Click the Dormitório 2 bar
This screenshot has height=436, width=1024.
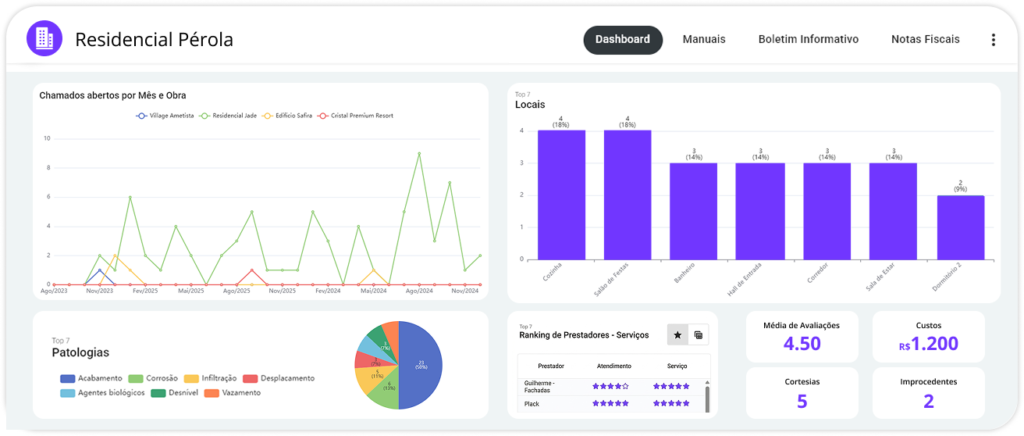(x=960, y=227)
